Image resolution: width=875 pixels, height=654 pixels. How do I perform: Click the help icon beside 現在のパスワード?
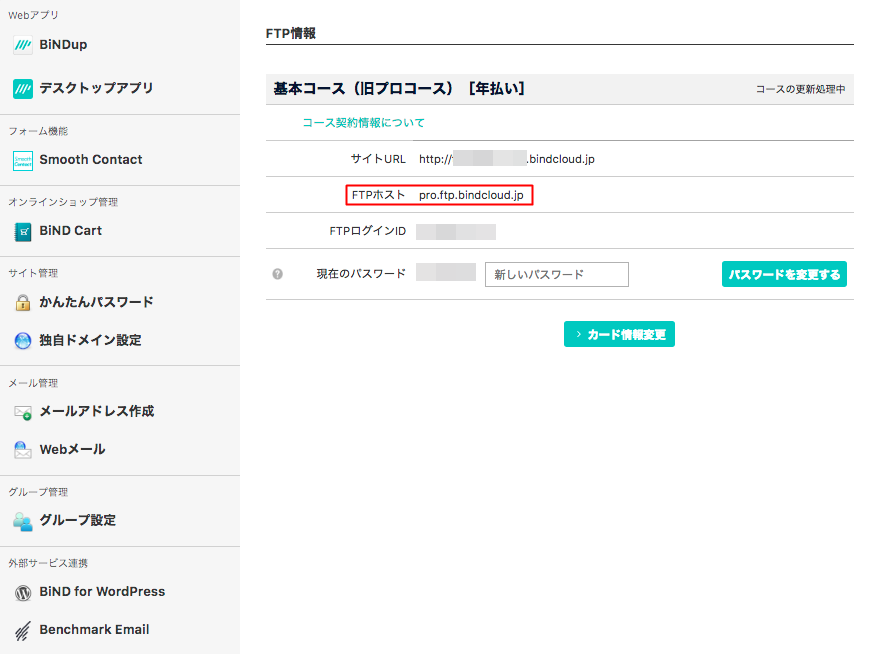pyautogui.click(x=278, y=274)
